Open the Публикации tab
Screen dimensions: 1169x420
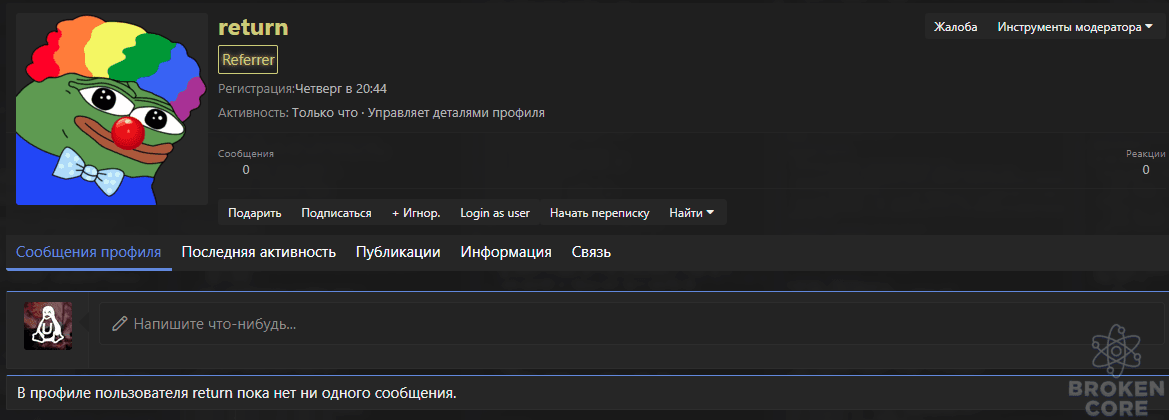(398, 252)
